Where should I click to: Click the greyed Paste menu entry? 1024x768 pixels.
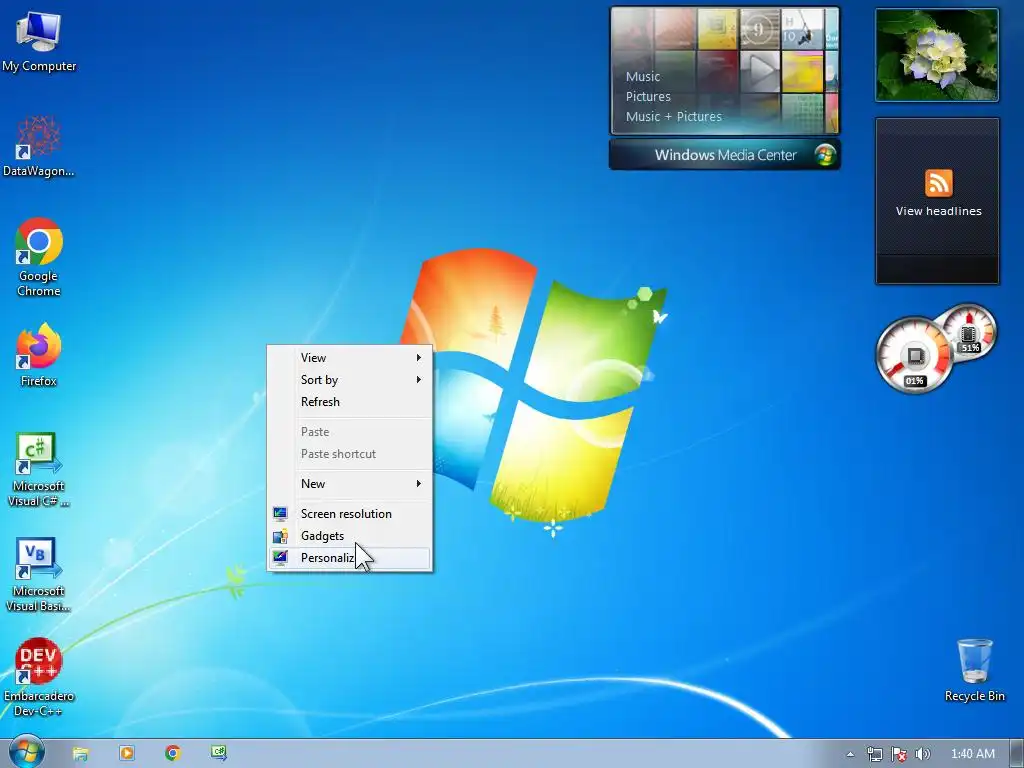[349, 432]
